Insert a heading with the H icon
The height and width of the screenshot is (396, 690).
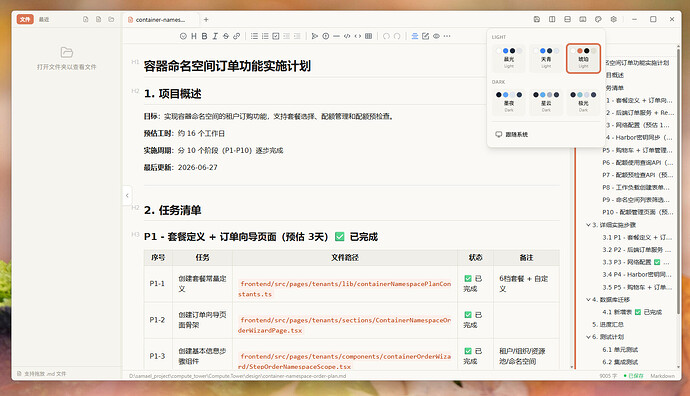194,36
